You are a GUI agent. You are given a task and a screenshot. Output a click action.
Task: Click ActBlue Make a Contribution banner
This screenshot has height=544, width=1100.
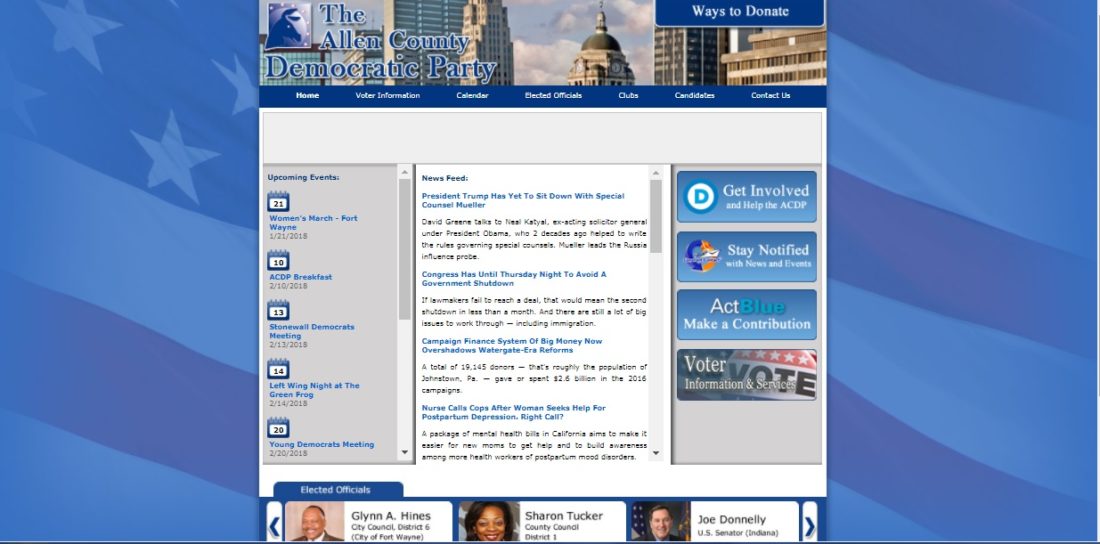pyautogui.click(x=746, y=314)
